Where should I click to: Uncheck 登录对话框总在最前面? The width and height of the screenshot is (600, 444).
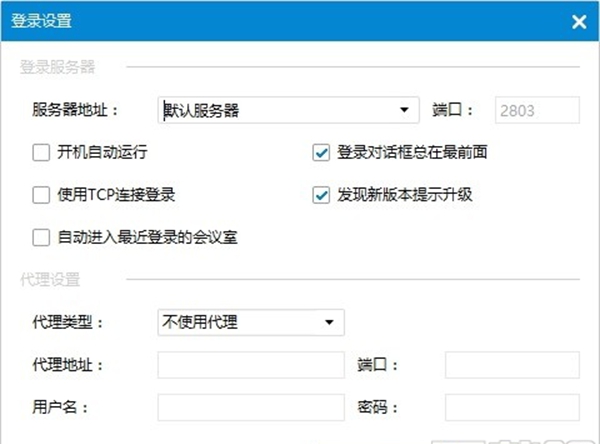point(321,152)
